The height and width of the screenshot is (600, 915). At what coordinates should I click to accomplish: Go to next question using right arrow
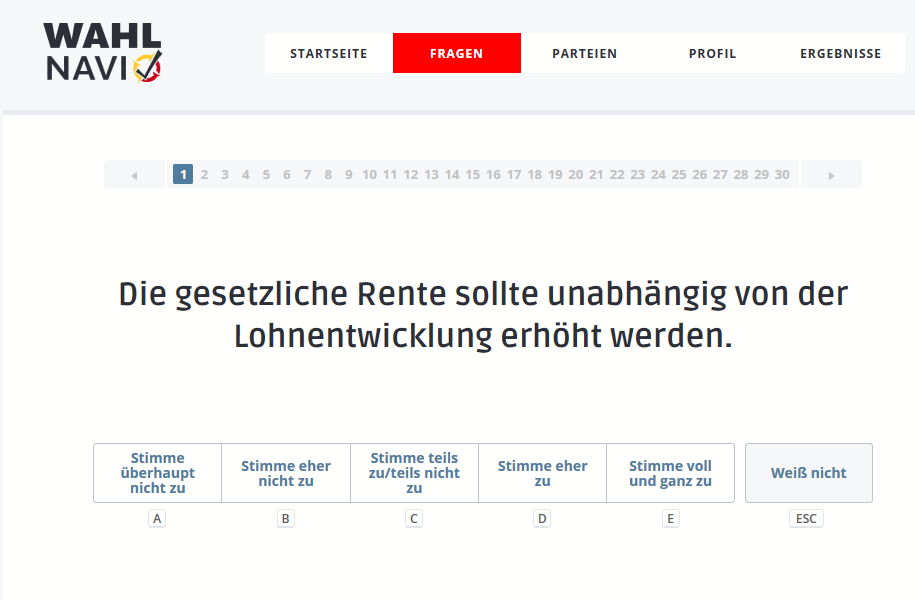(831, 175)
